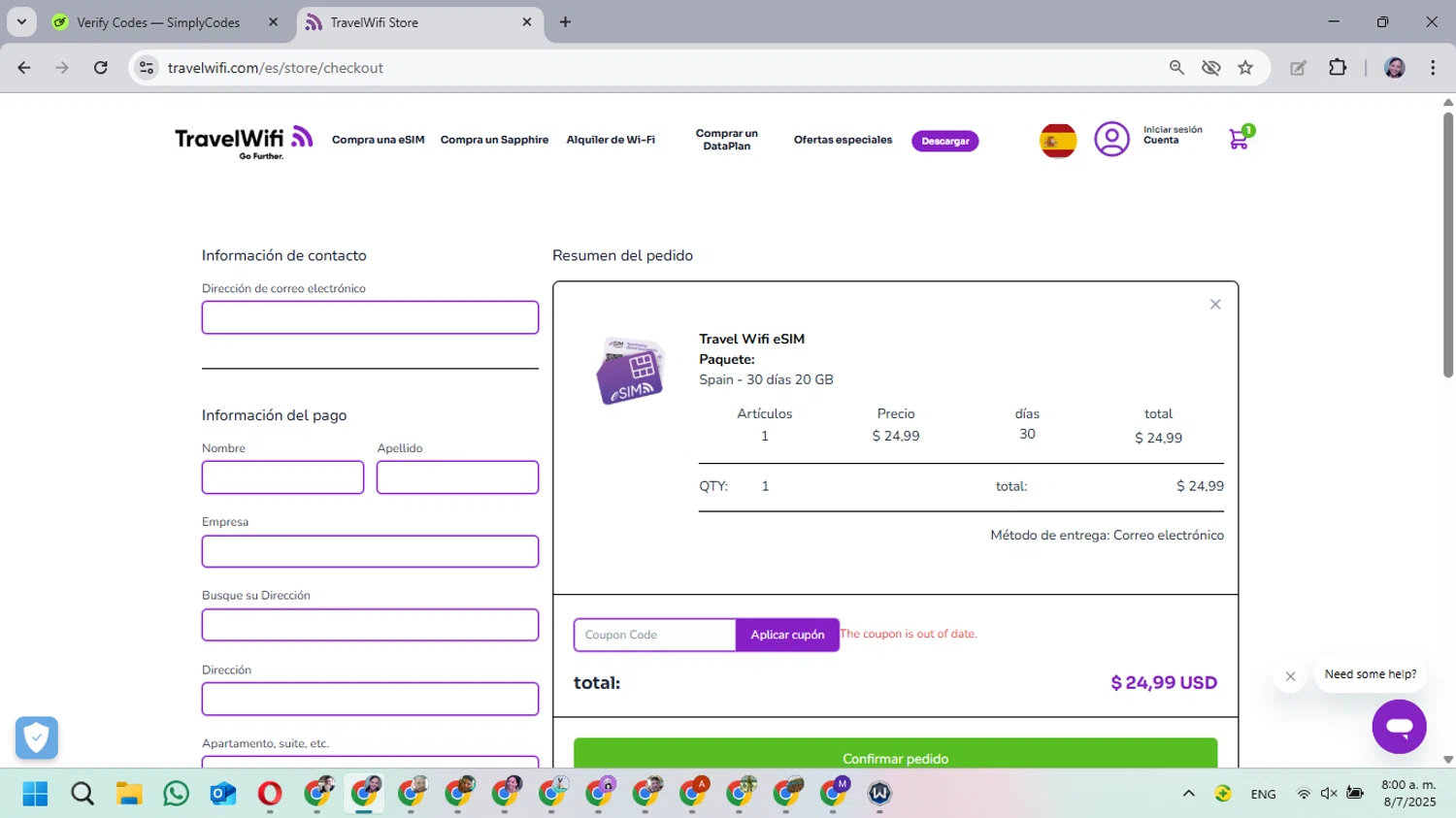1456x818 pixels.
Task: Click the Iniciar sesión Cuenta link
Action: pyautogui.click(x=1173, y=135)
